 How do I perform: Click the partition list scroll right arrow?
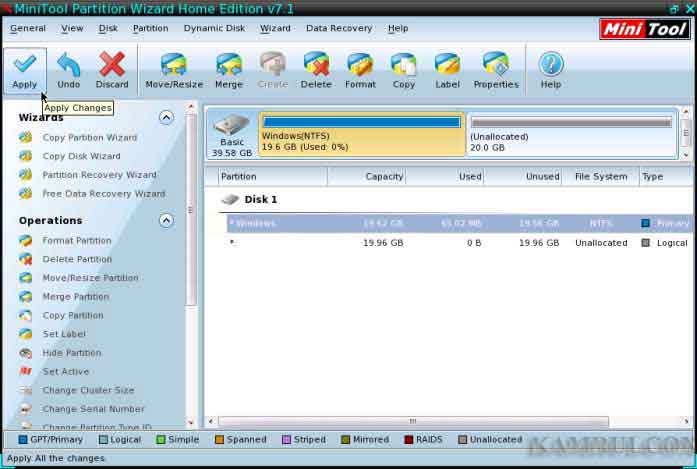coord(686,421)
